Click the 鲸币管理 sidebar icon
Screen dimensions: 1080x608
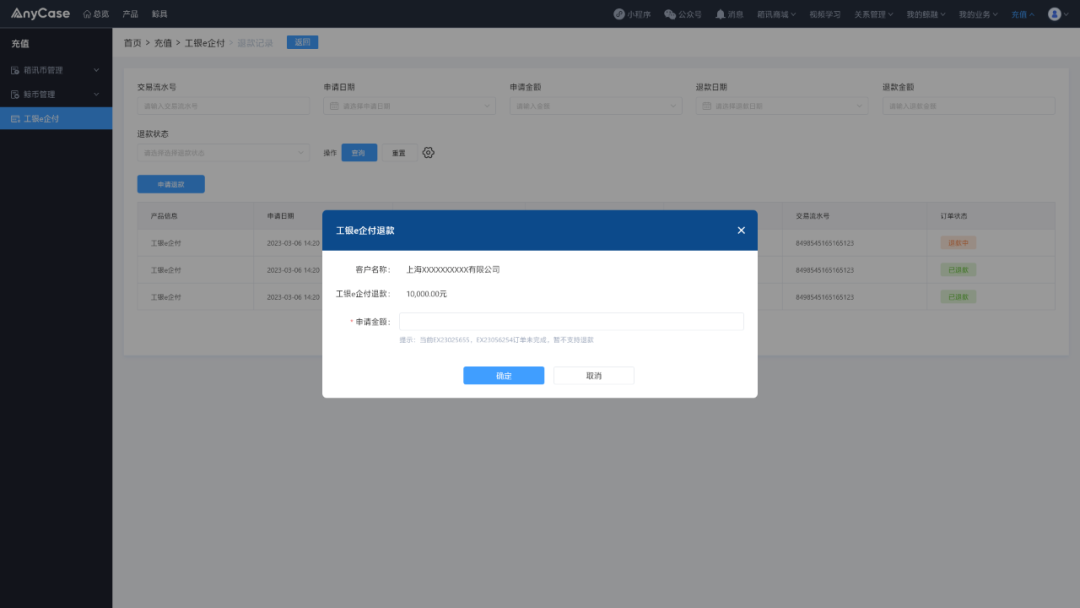pos(15,94)
